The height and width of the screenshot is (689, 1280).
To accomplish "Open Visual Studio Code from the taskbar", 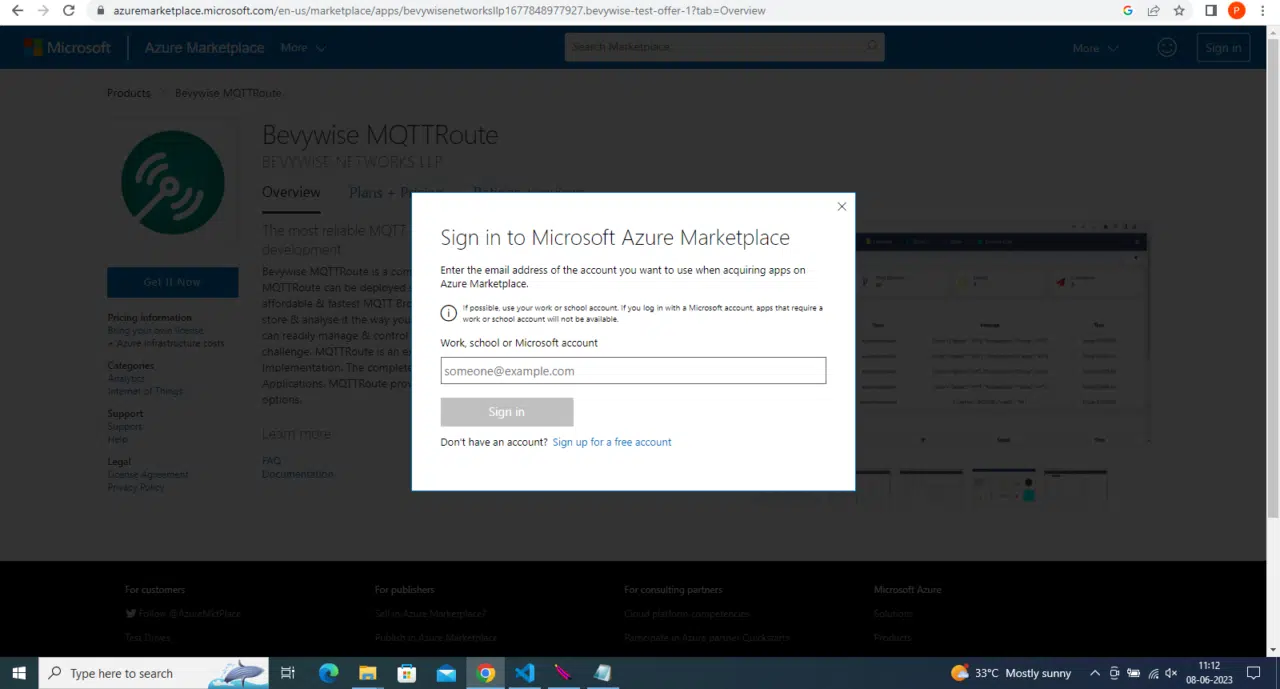I will point(524,673).
